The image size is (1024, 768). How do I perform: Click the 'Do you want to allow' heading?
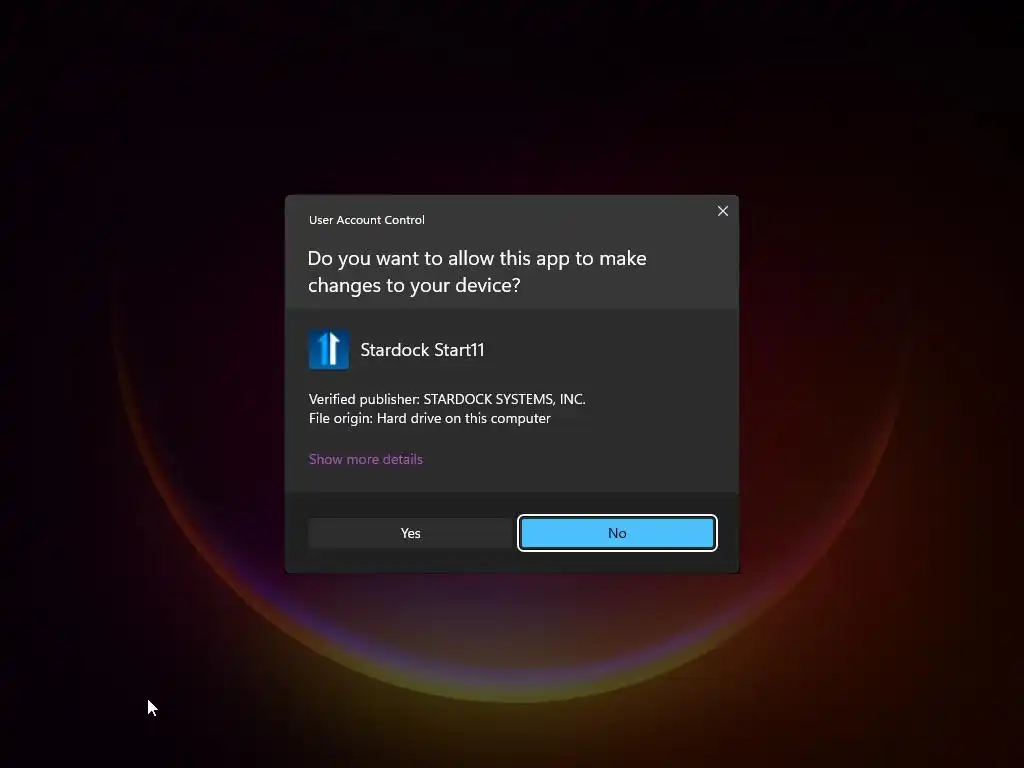477,272
